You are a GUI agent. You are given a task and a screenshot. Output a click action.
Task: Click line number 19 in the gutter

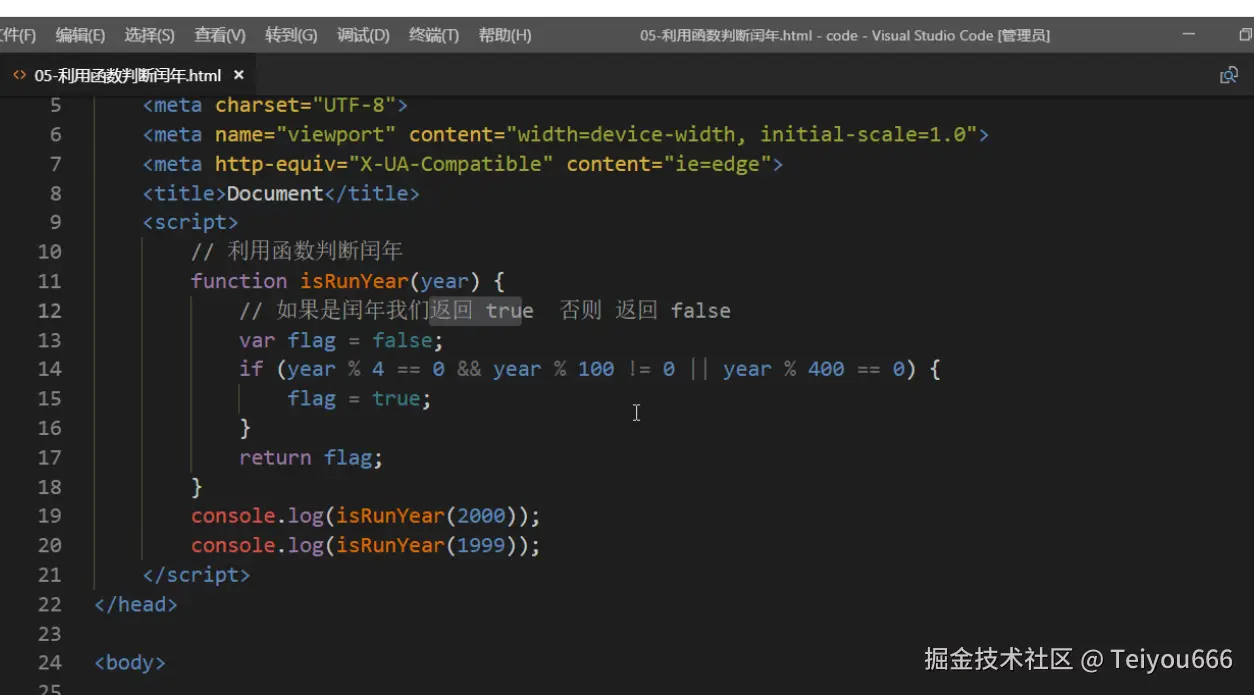[x=49, y=516]
